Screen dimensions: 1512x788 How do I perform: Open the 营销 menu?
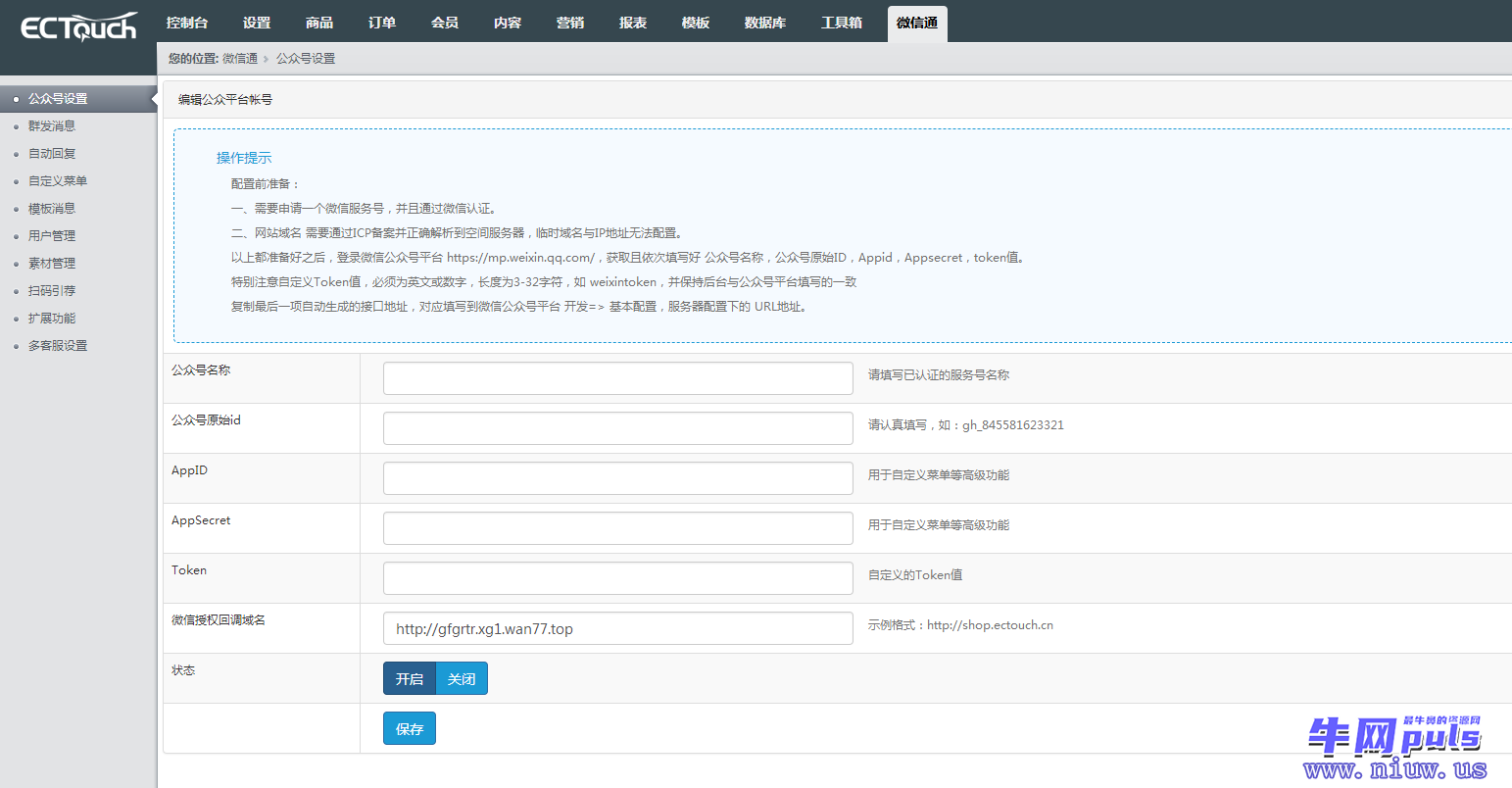[570, 23]
